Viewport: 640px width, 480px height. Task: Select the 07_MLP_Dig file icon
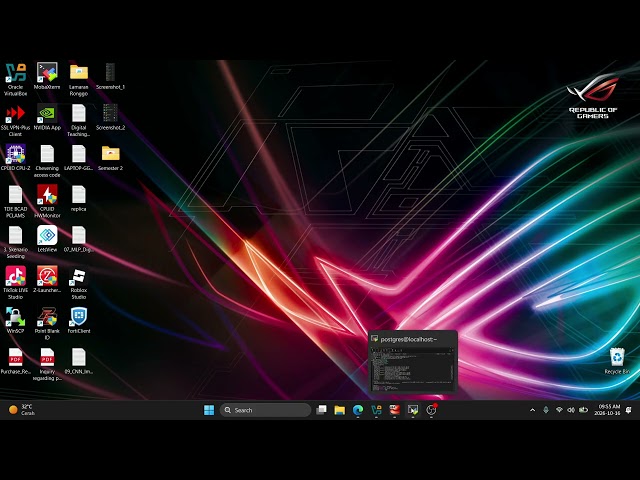pyautogui.click(x=79, y=238)
